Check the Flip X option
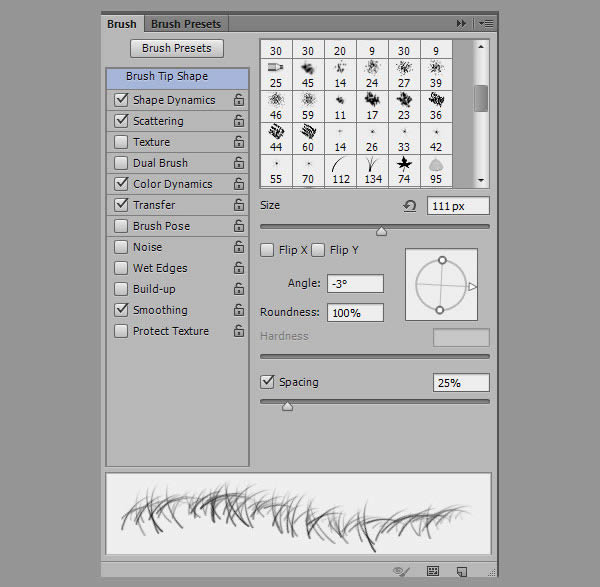Screen dimensions: 600x587 tap(267, 250)
